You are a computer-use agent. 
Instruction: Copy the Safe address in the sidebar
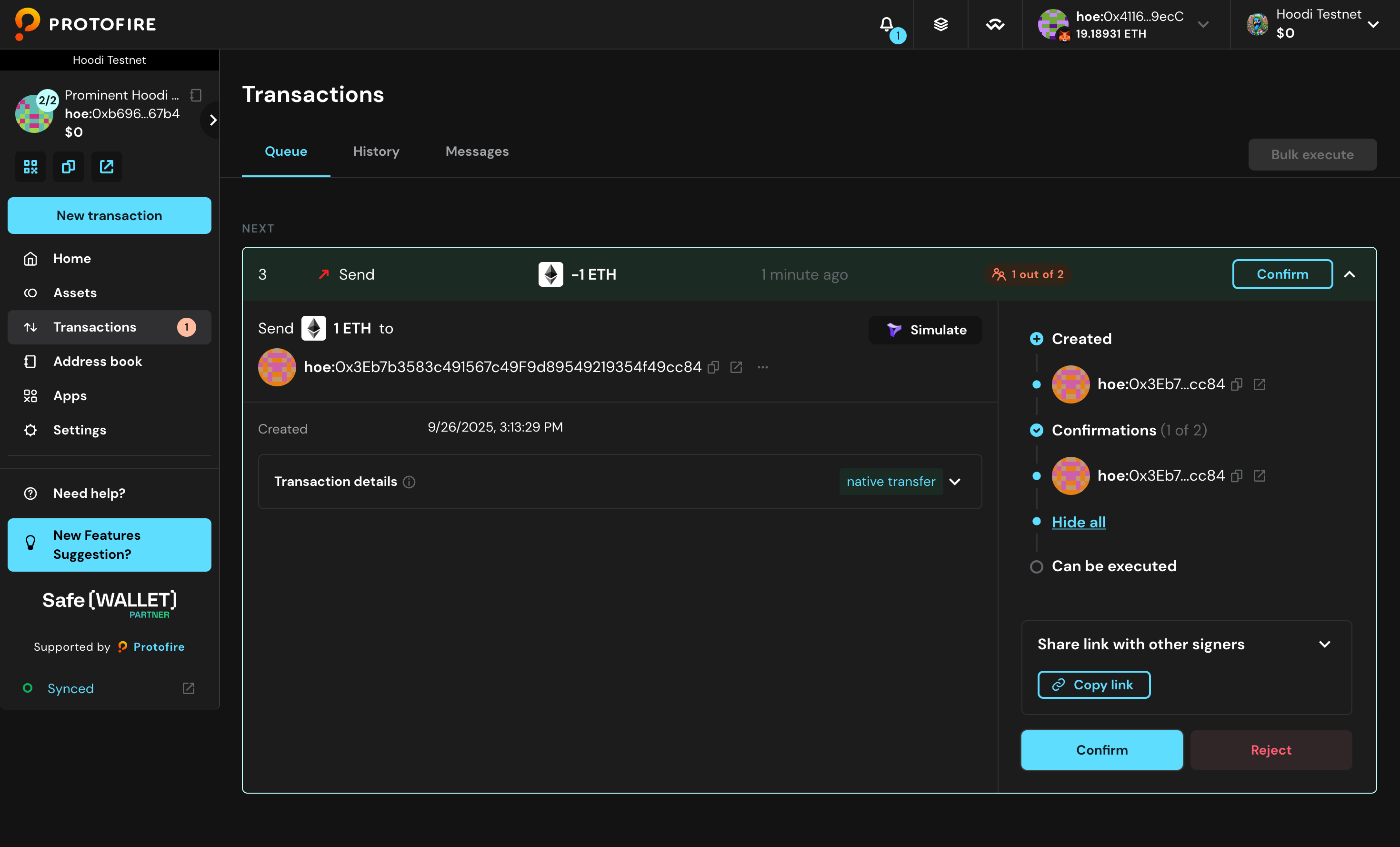click(x=68, y=167)
